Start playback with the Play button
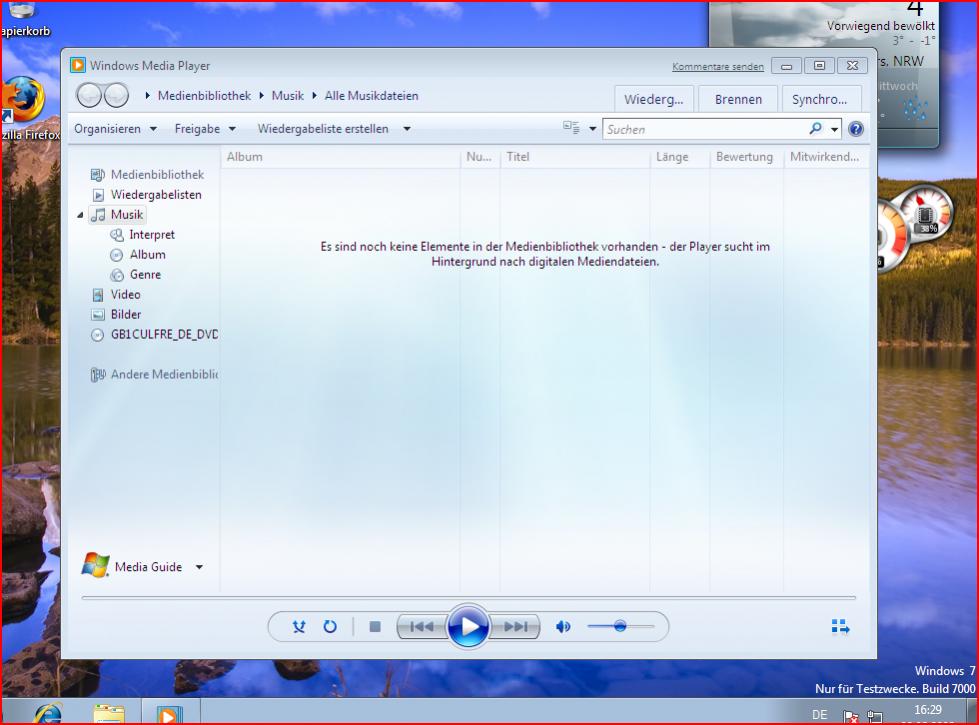Screen dimensions: 979x725 468,626
